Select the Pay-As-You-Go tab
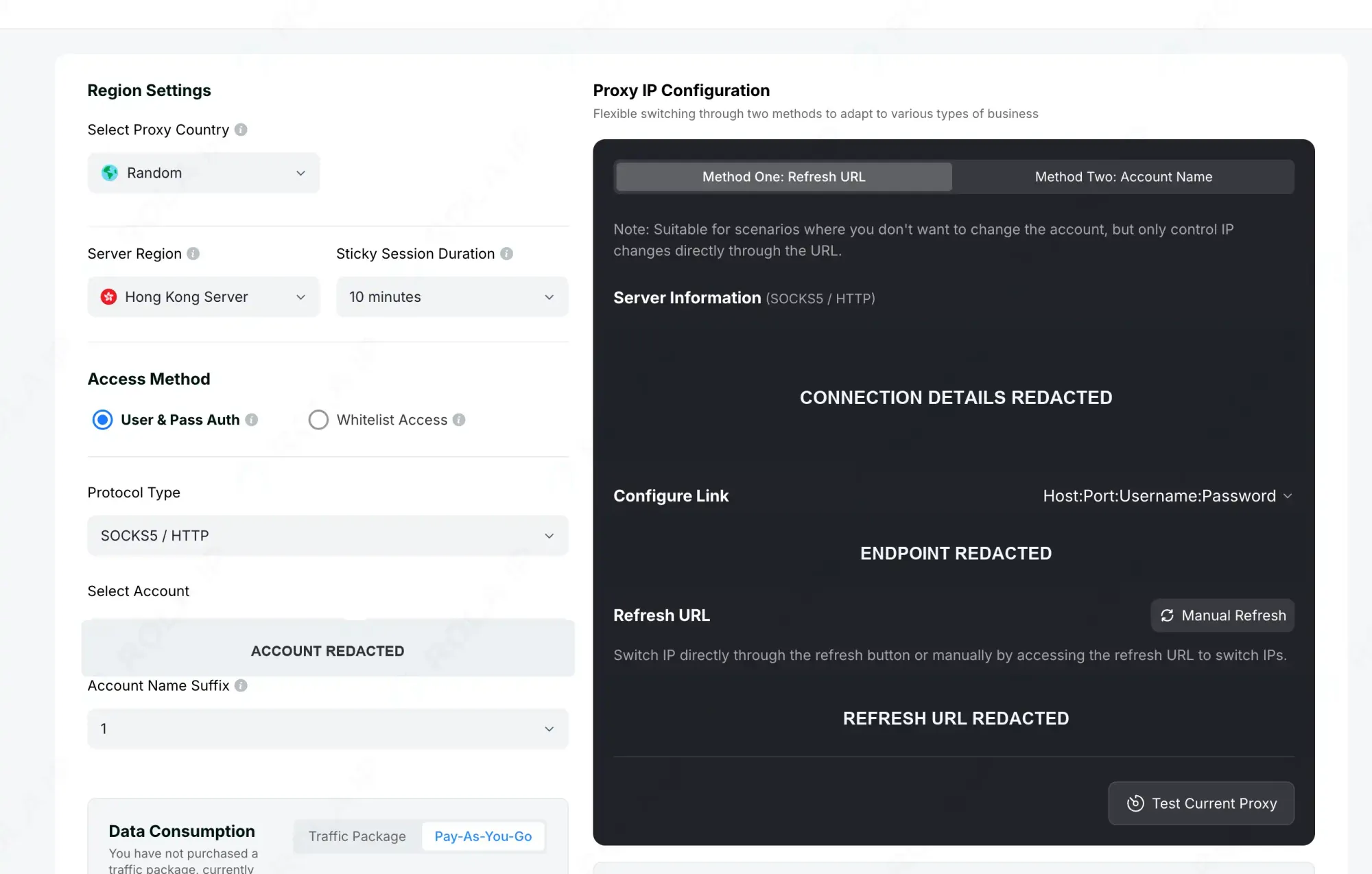The width and height of the screenshot is (1372, 874). point(483,836)
